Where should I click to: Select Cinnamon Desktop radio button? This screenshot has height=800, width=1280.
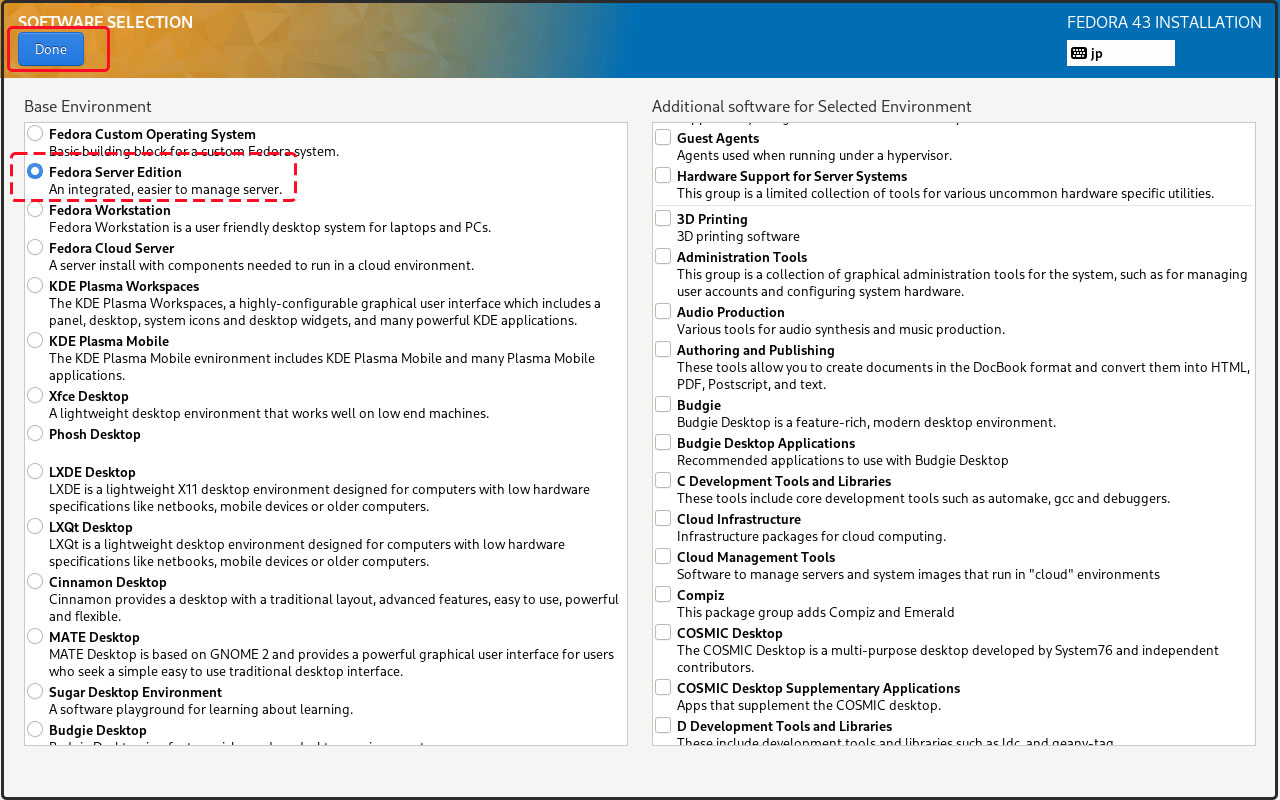coord(36,582)
